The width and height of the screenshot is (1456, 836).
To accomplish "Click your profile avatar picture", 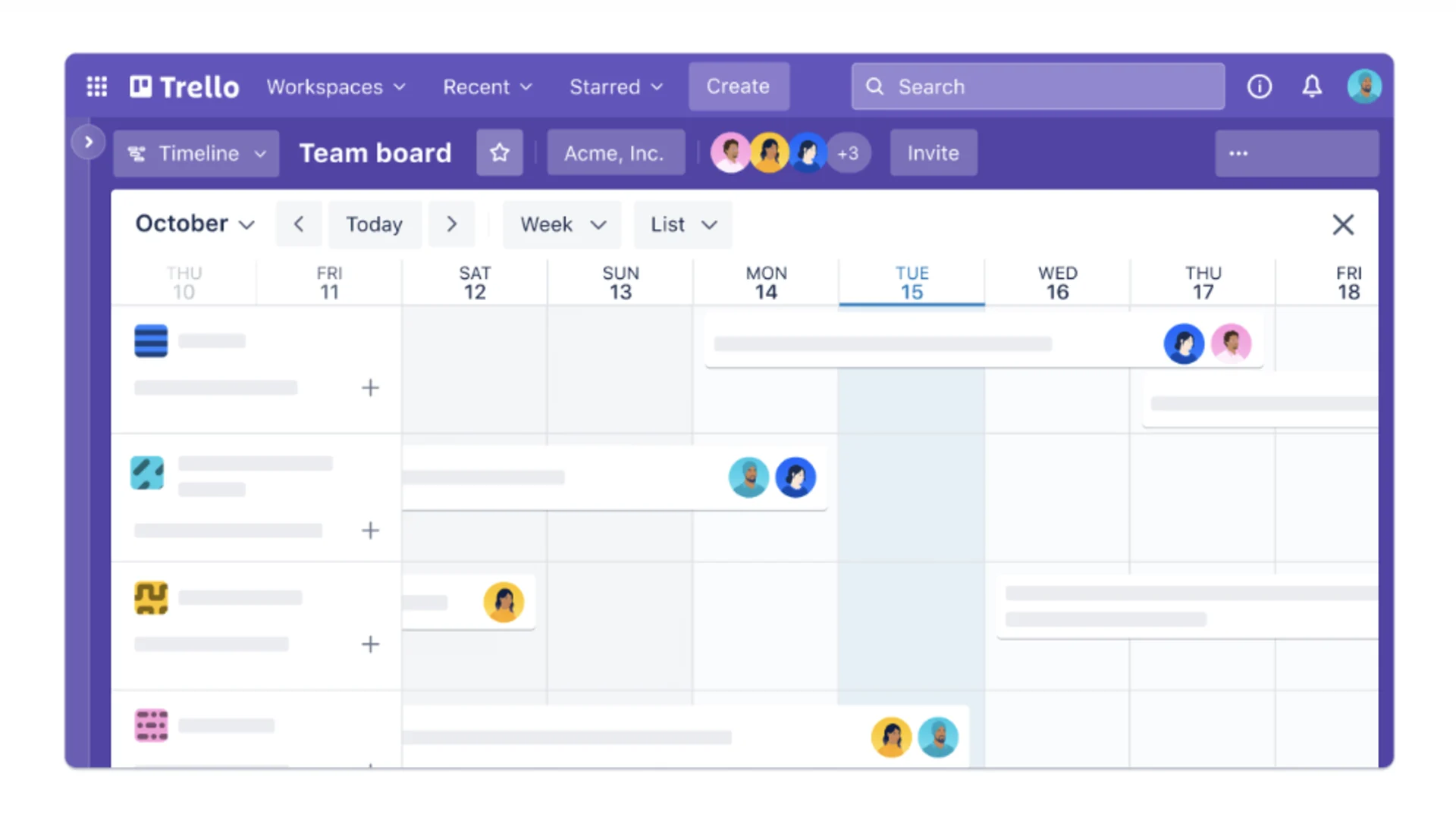I will [1364, 86].
